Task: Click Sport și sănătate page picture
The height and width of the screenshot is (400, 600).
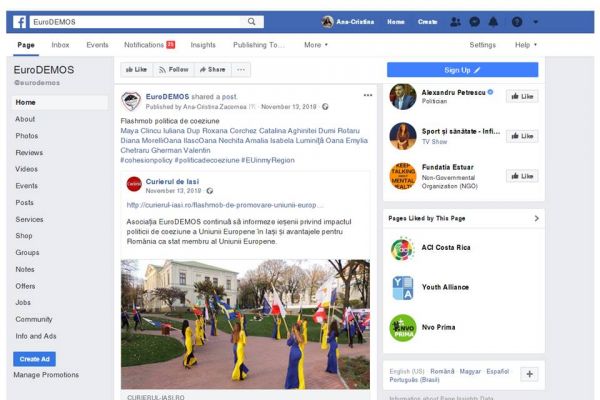Action: click(403, 136)
